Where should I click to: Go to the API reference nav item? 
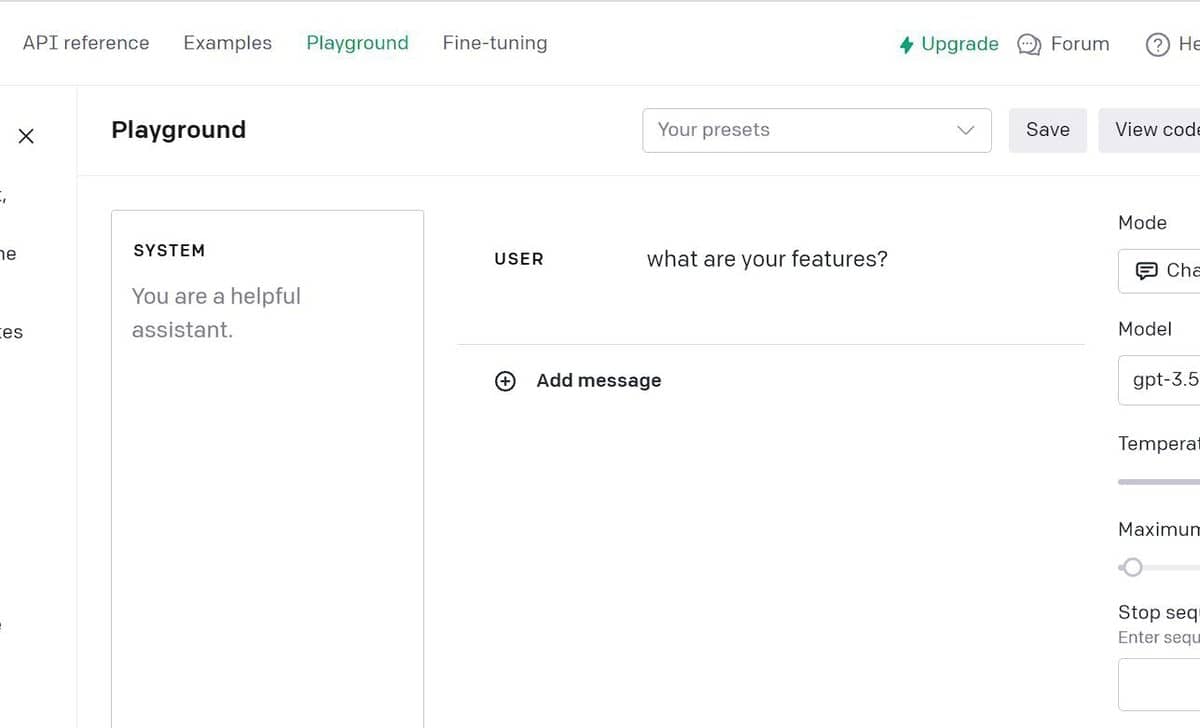coord(86,43)
